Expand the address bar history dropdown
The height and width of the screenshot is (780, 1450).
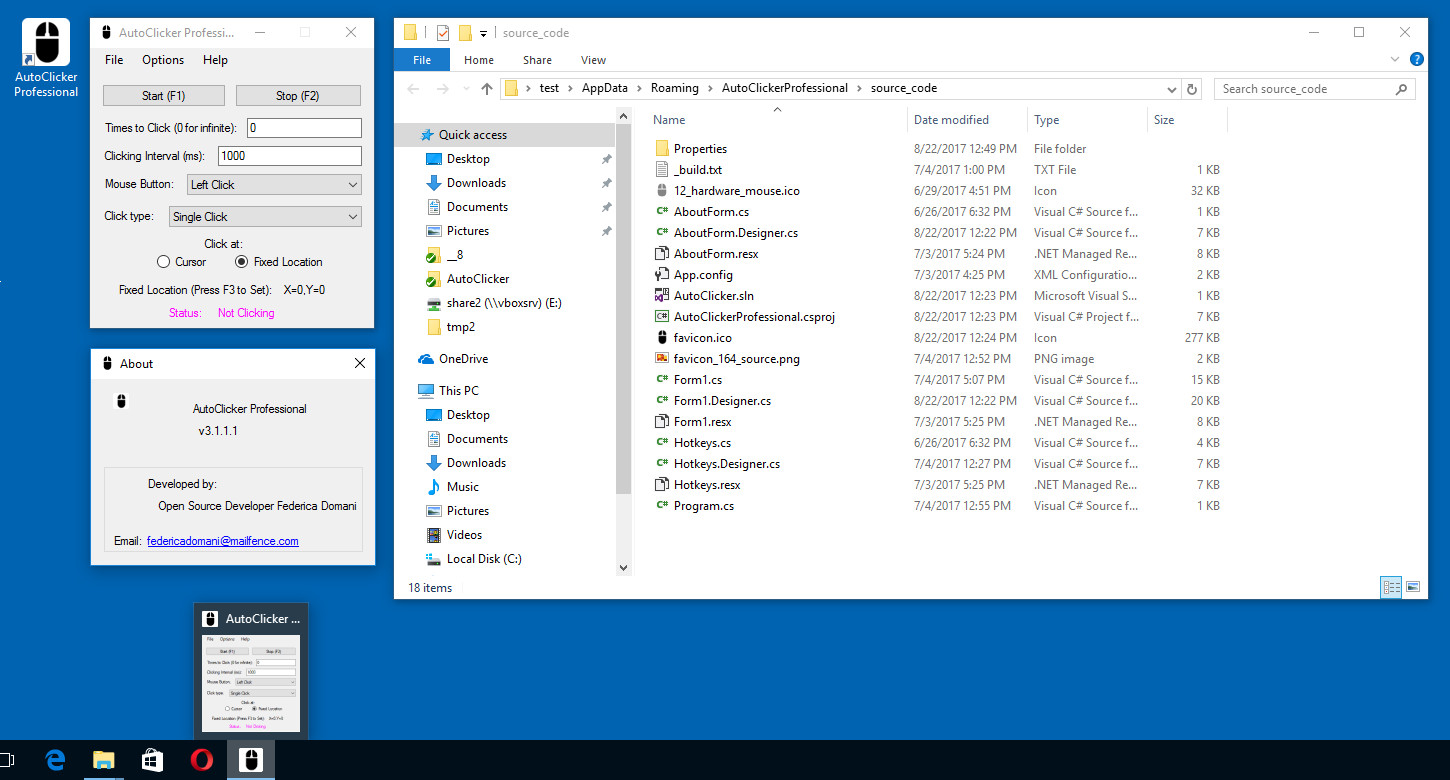point(1170,89)
